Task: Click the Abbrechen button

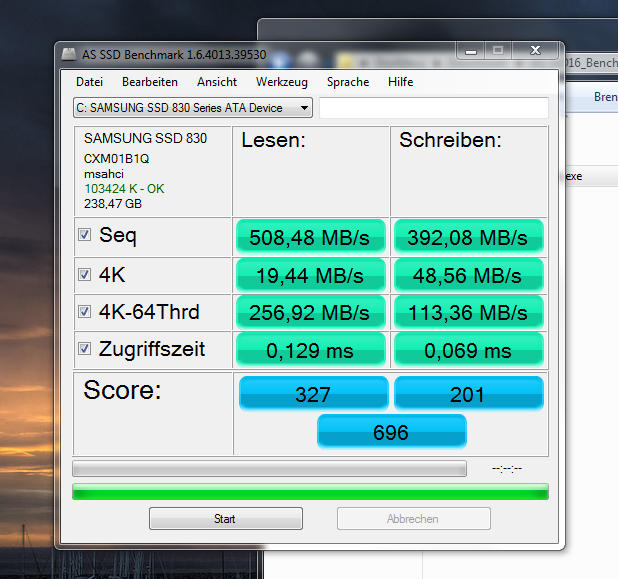Action: (413, 518)
